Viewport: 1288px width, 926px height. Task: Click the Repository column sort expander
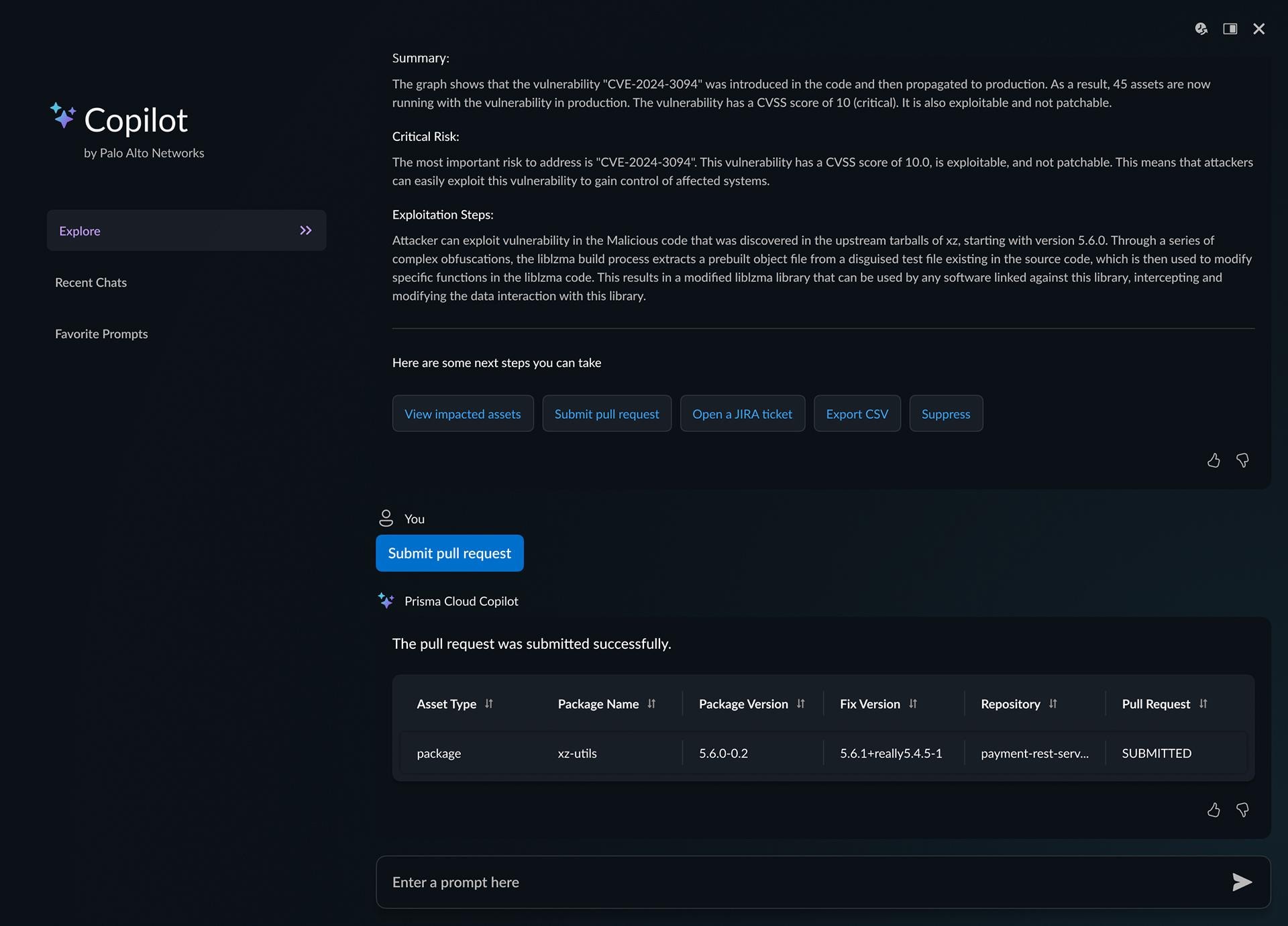point(1053,703)
